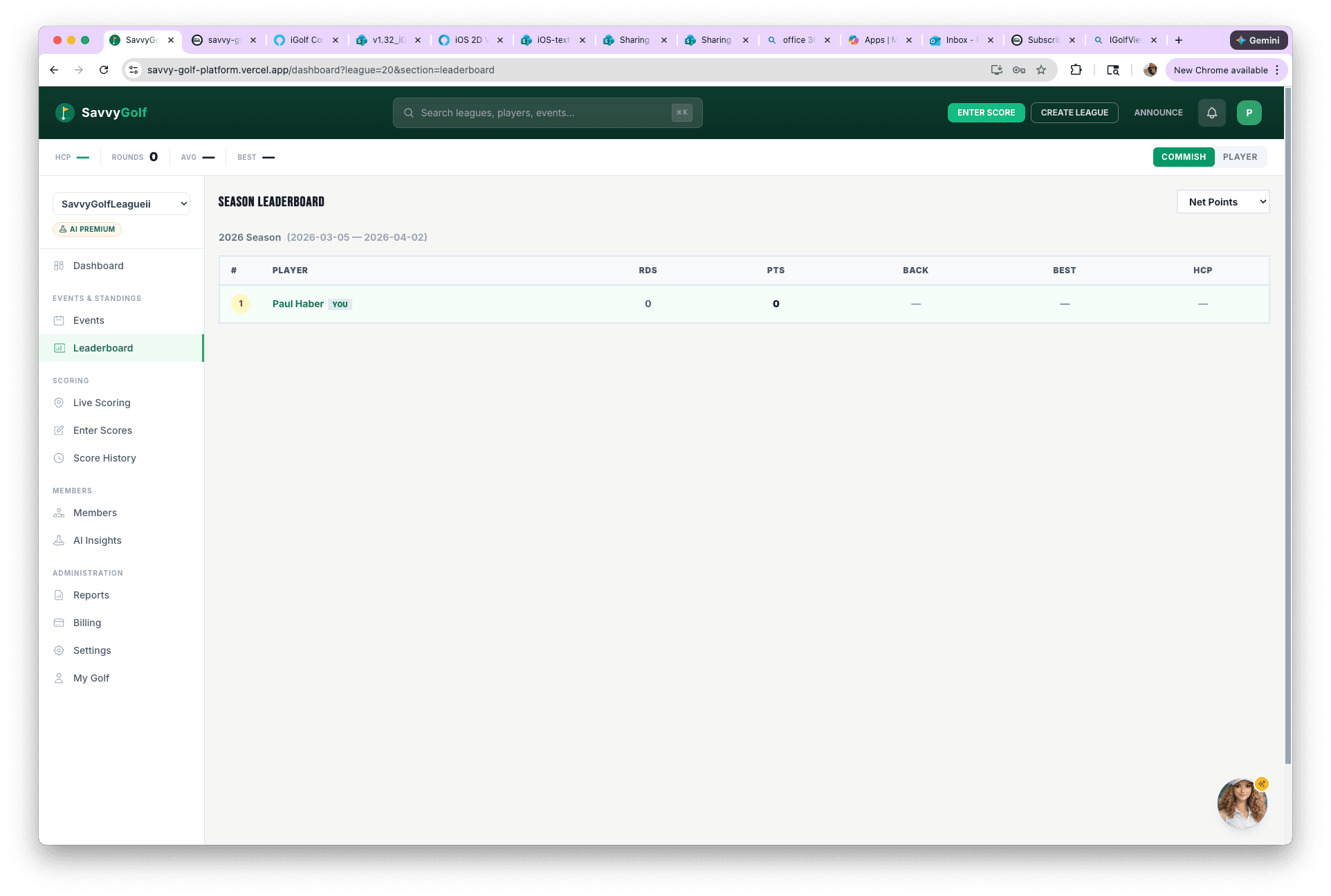Open the SavvyGolfLeagueii league dropdown
The height and width of the screenshot is (896, 1331).
coord(121,203)
